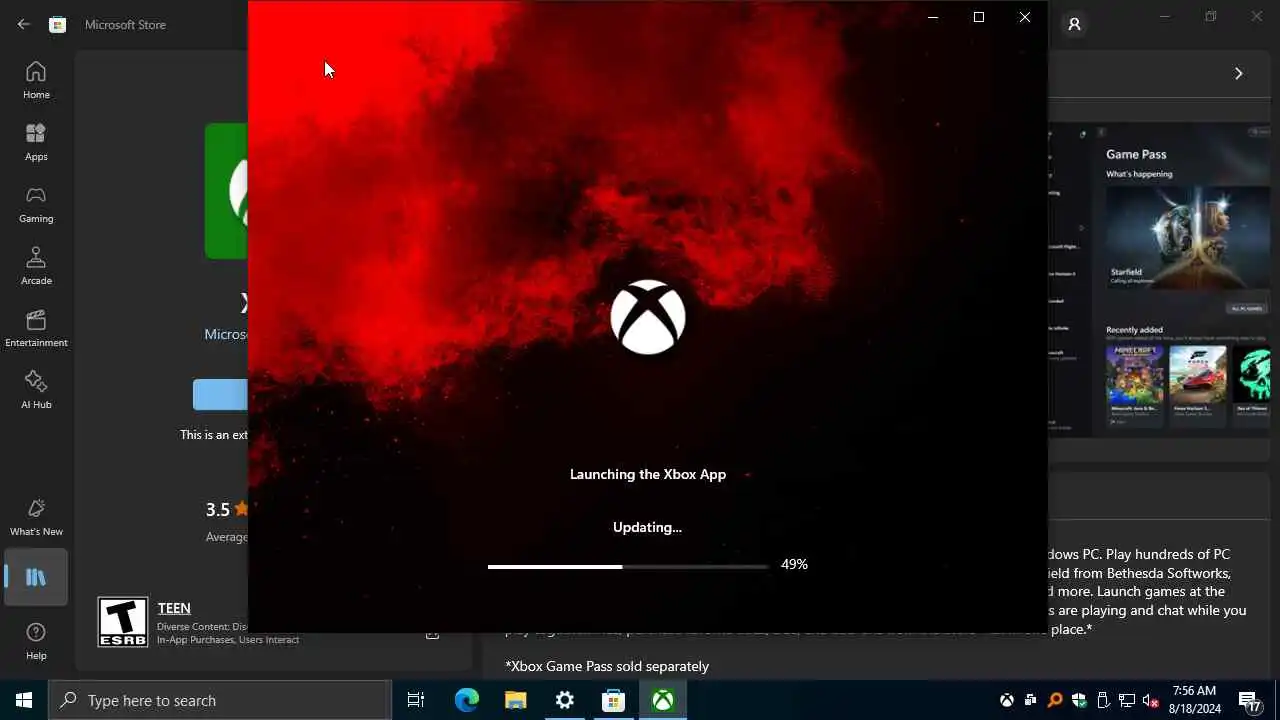
Task: Click the "Launching the Xbox App" text
Action: tap(648, 474)
